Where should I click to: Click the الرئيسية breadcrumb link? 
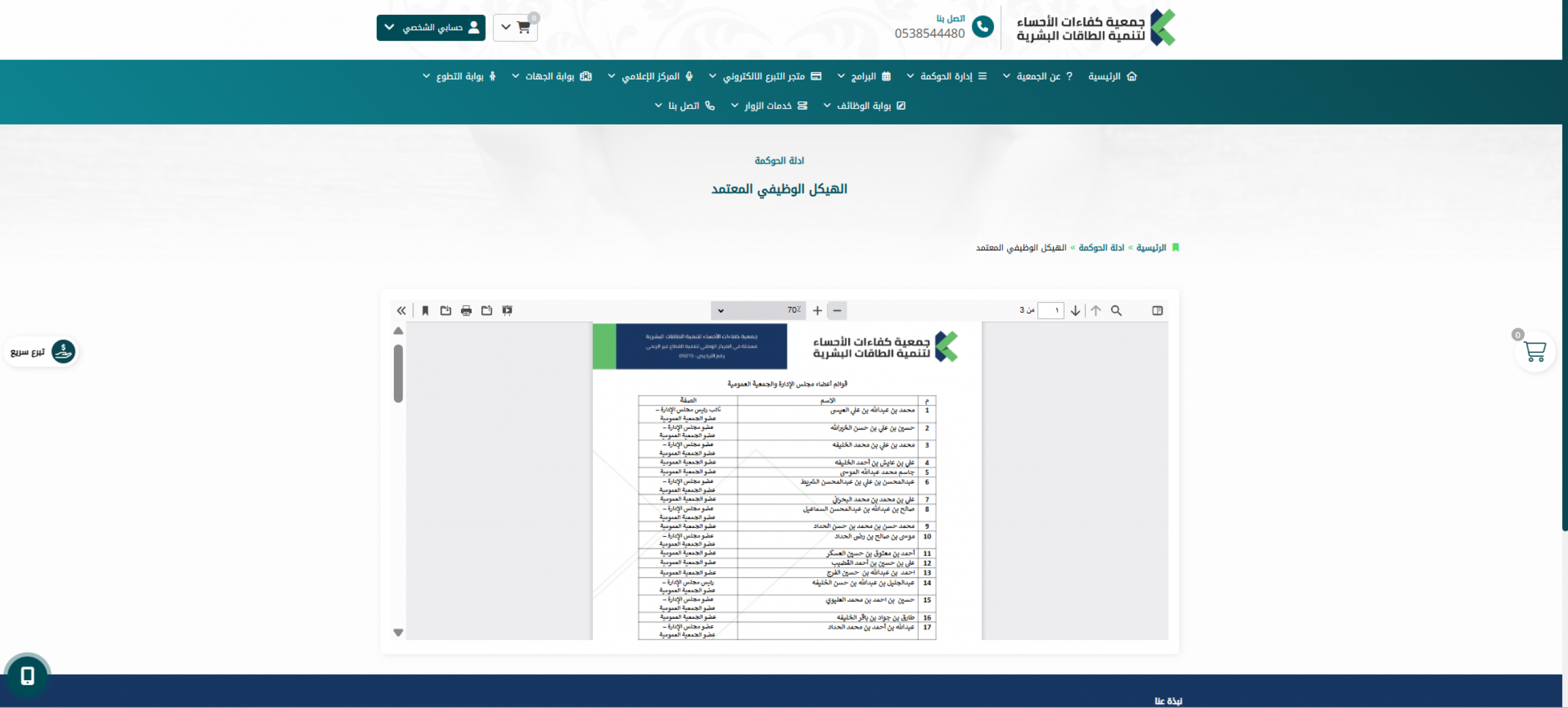point(1151,248)
